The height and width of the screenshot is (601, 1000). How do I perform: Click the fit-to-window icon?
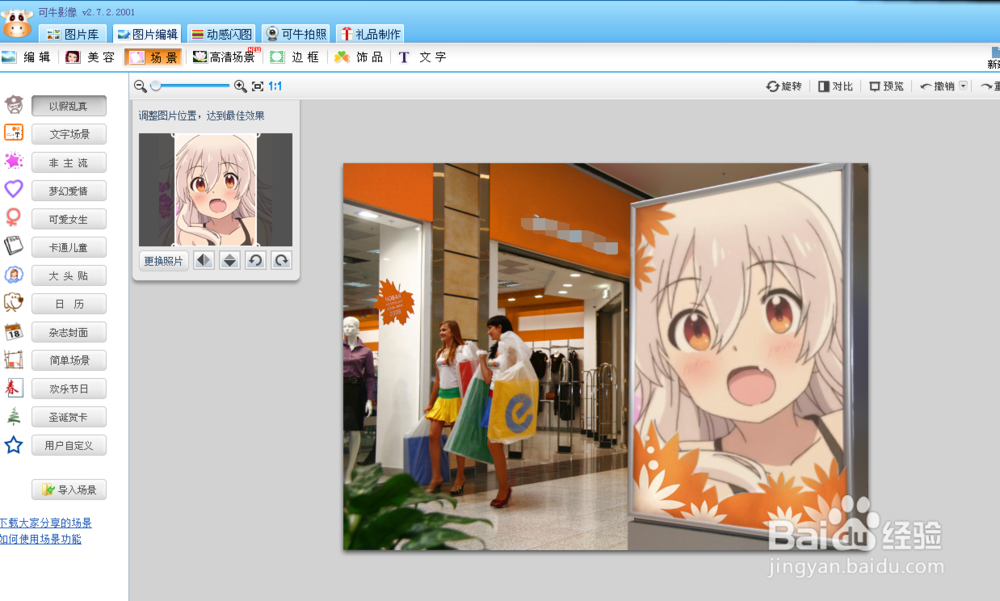coord(258,86)
